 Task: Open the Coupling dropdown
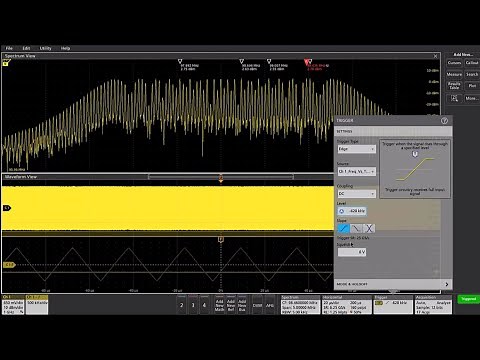356,194
